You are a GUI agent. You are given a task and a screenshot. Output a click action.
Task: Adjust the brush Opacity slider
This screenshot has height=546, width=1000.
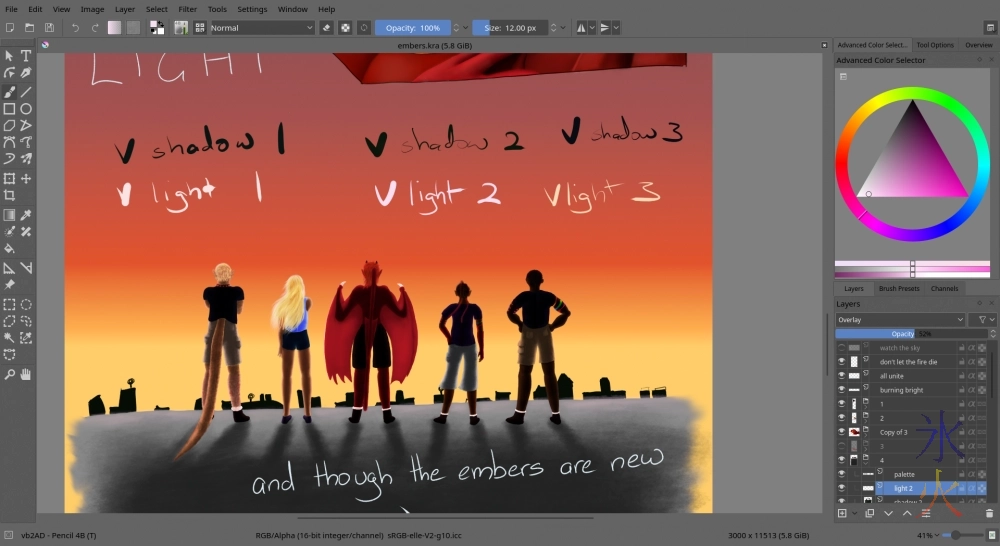coord(413,28)
